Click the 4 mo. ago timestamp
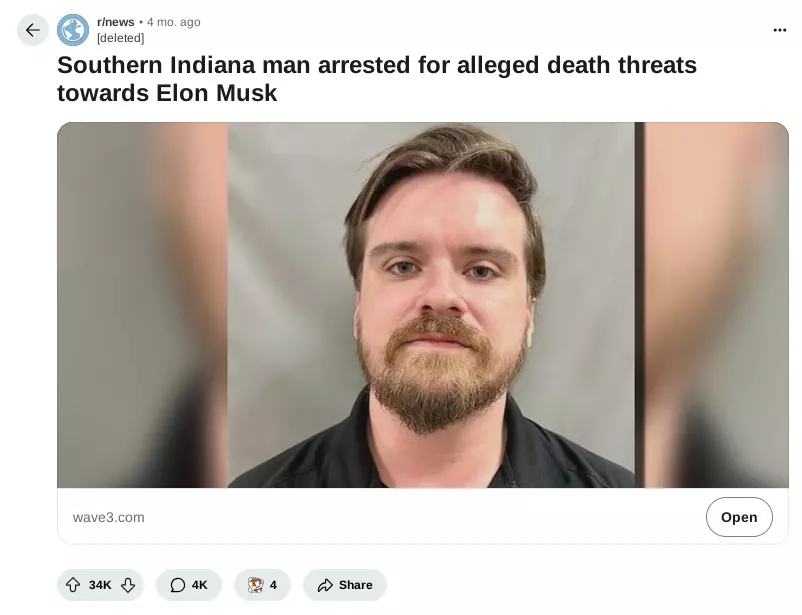The width and height of the screenshot is (802, 615). point(174,22)
